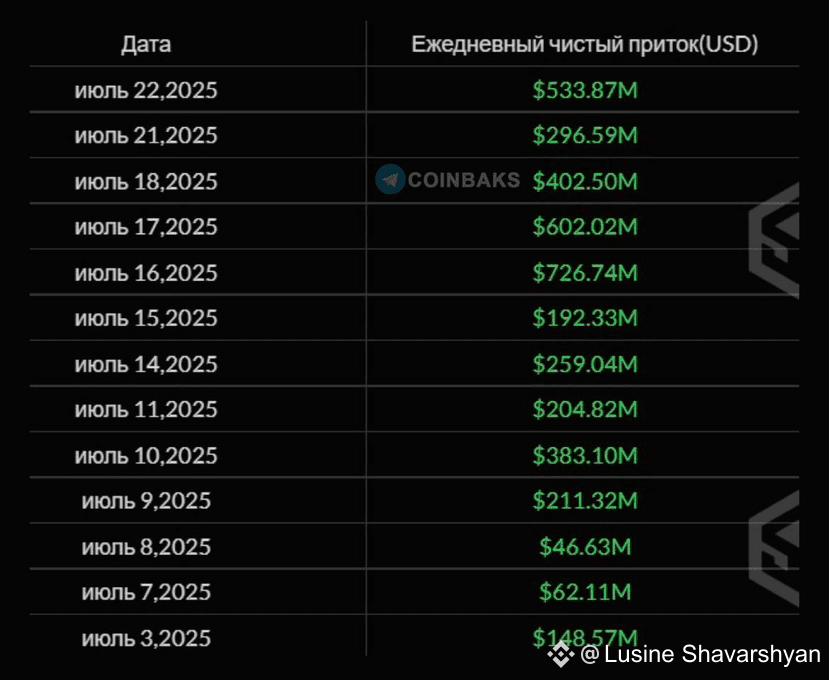Select the $296.59M inflow value
Screen dimensions: 829x680
click(x=585, y=135)
